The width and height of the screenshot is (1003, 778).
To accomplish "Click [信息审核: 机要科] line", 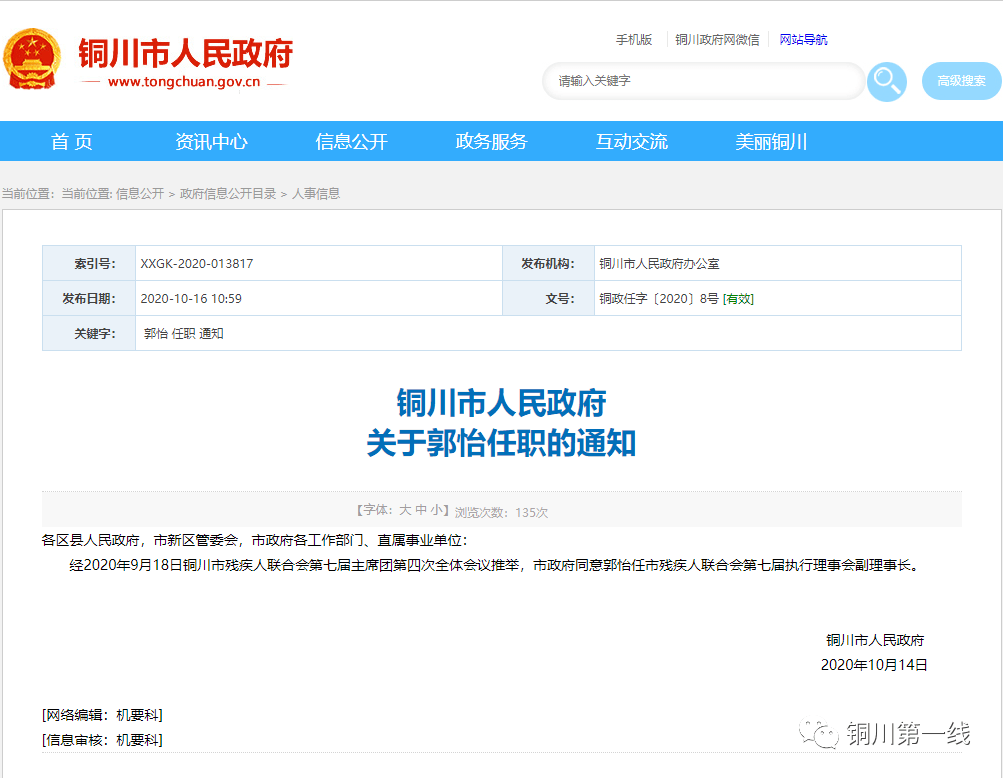I will [x=102, y=740].
